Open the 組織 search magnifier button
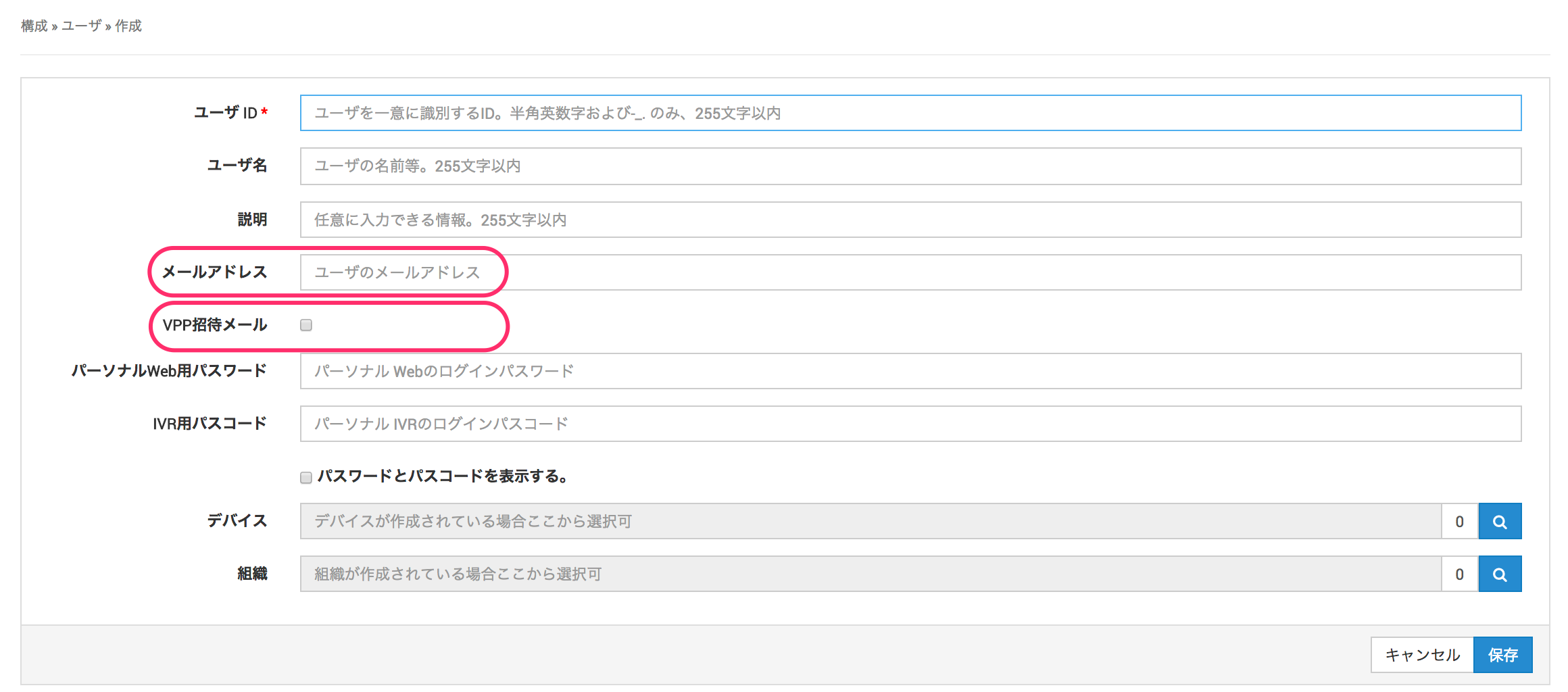 pyautogui.click(x=1499, y=574)
